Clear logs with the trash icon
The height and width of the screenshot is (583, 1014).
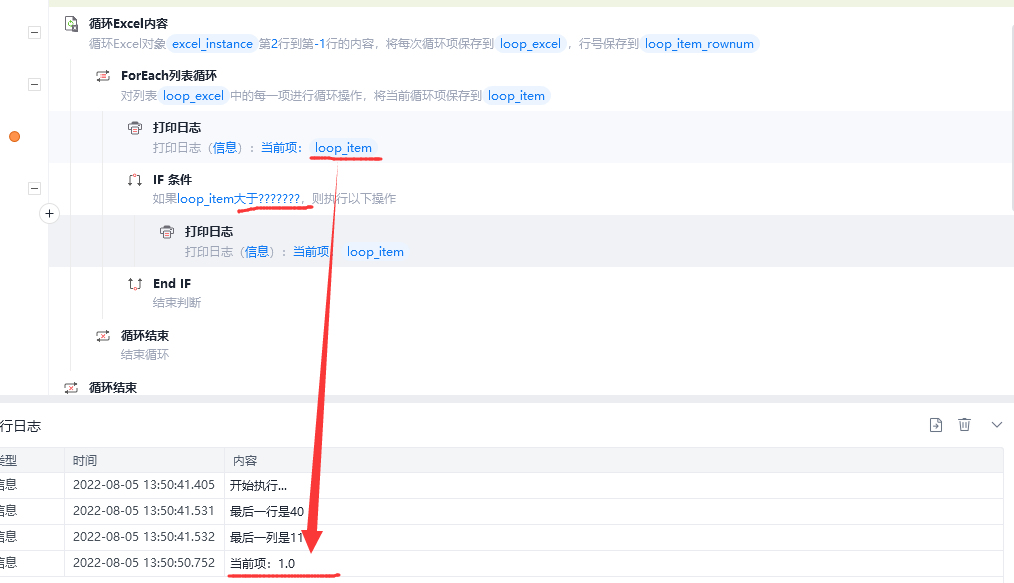[964, 425]
